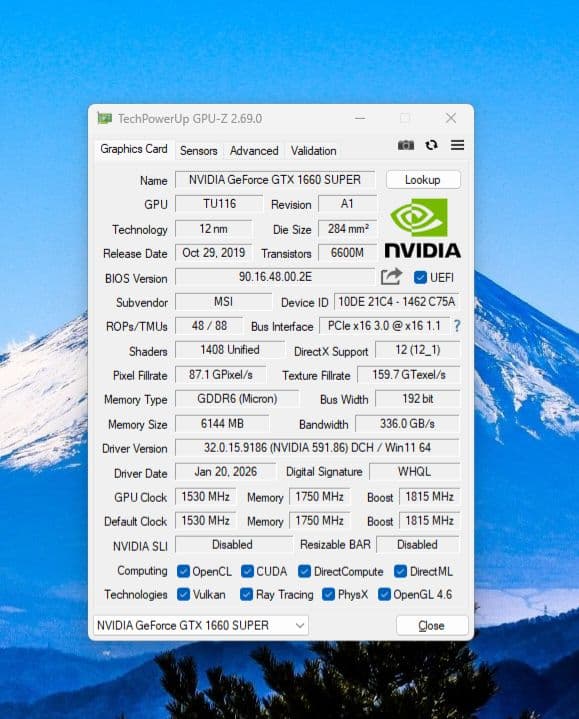This screenshot has width=579, height=719.
Task: Click the BIOS export share icon
Action: [392, 277]
